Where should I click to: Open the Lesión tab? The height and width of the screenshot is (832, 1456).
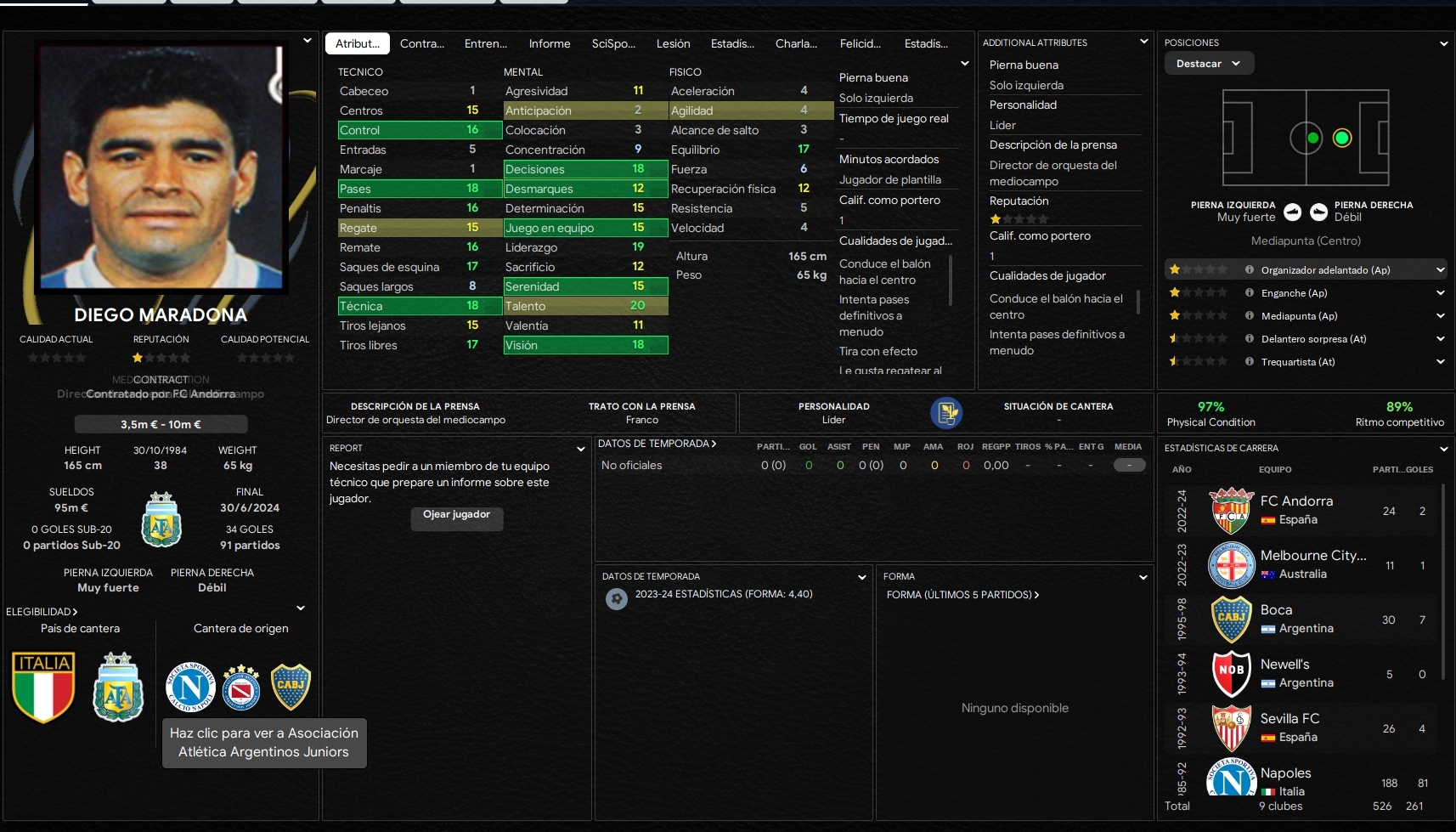pyautogui.click(x=674, y=43)
